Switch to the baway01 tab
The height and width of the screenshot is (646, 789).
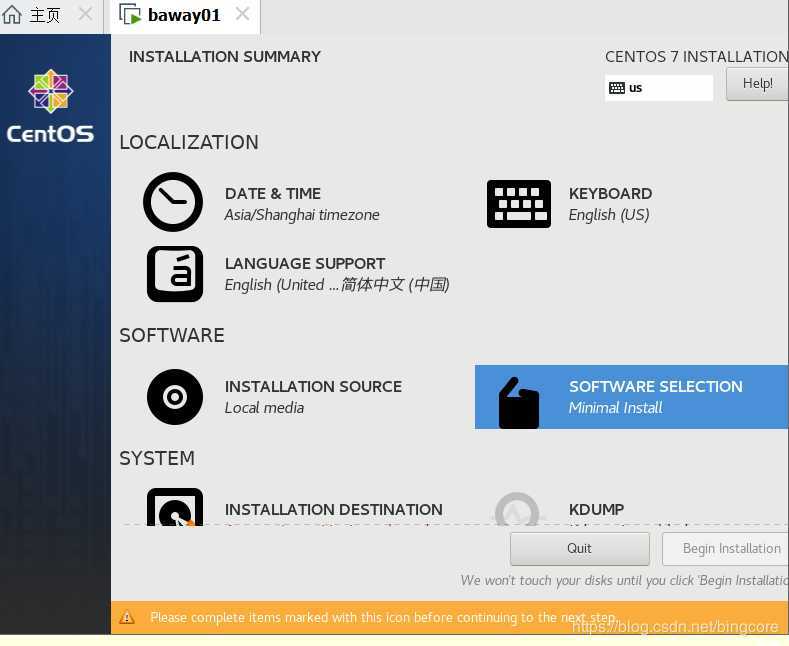(x=184, y=15)
